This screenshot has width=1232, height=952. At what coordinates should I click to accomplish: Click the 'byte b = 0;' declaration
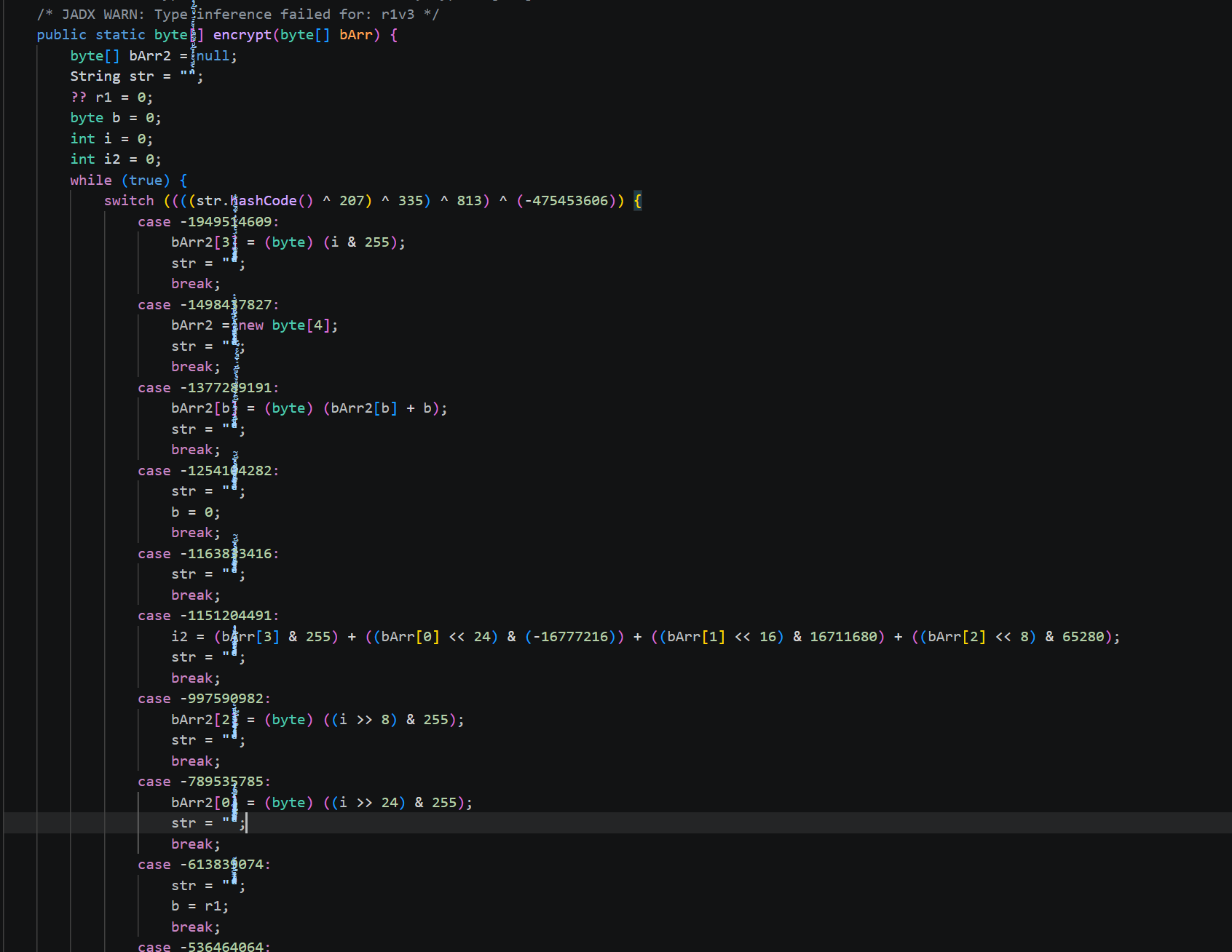[x=116, y=118]
